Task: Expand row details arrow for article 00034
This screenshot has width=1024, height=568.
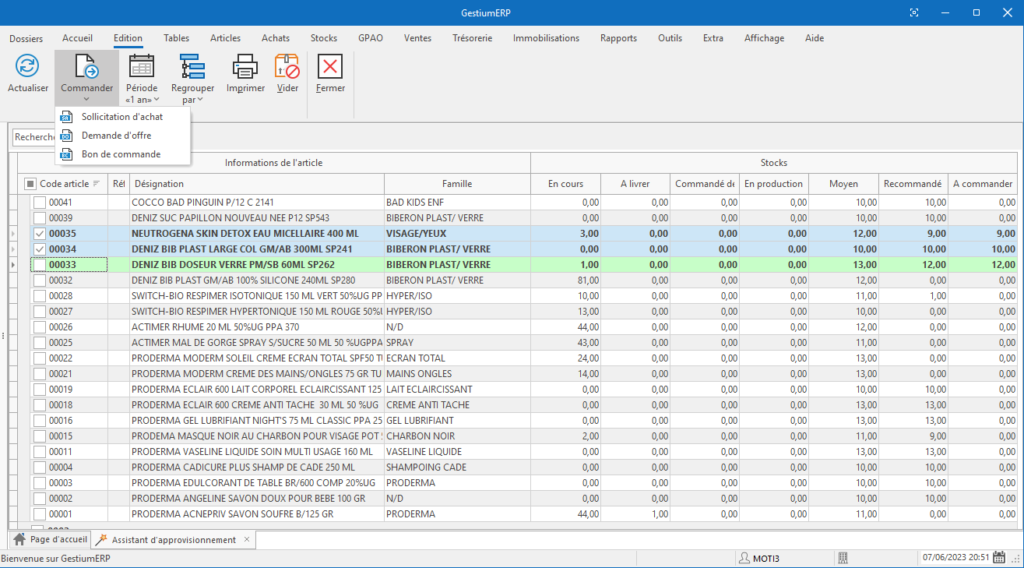Action: click(13, 249)
